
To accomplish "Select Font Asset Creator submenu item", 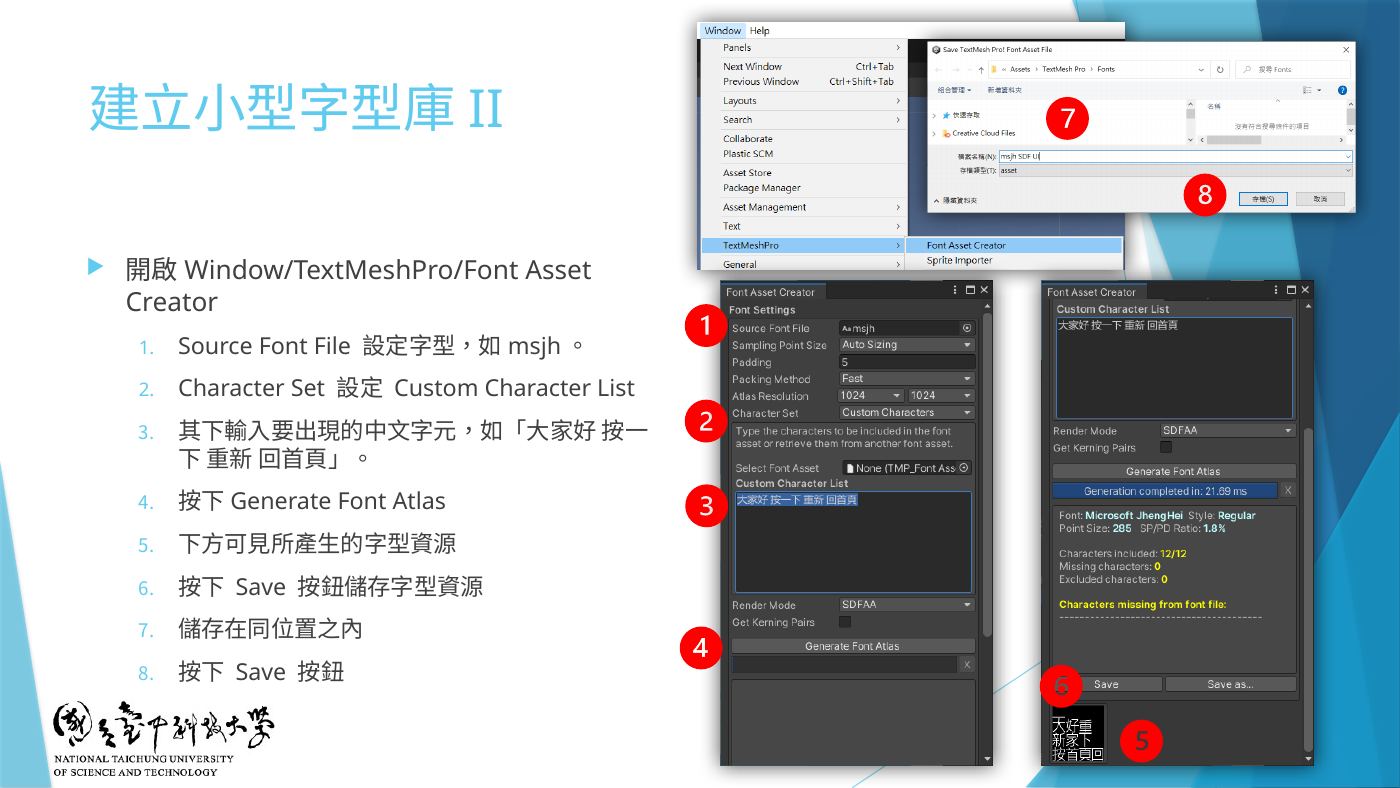I will 1014,245.
